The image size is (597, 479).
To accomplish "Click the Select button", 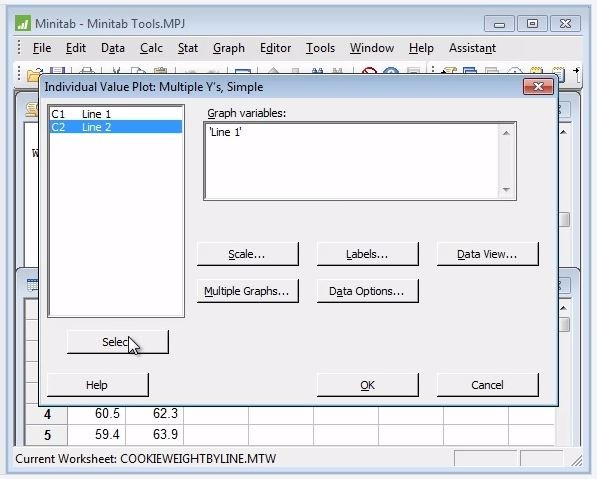I will pyautogui.click(x=118, y=342).
